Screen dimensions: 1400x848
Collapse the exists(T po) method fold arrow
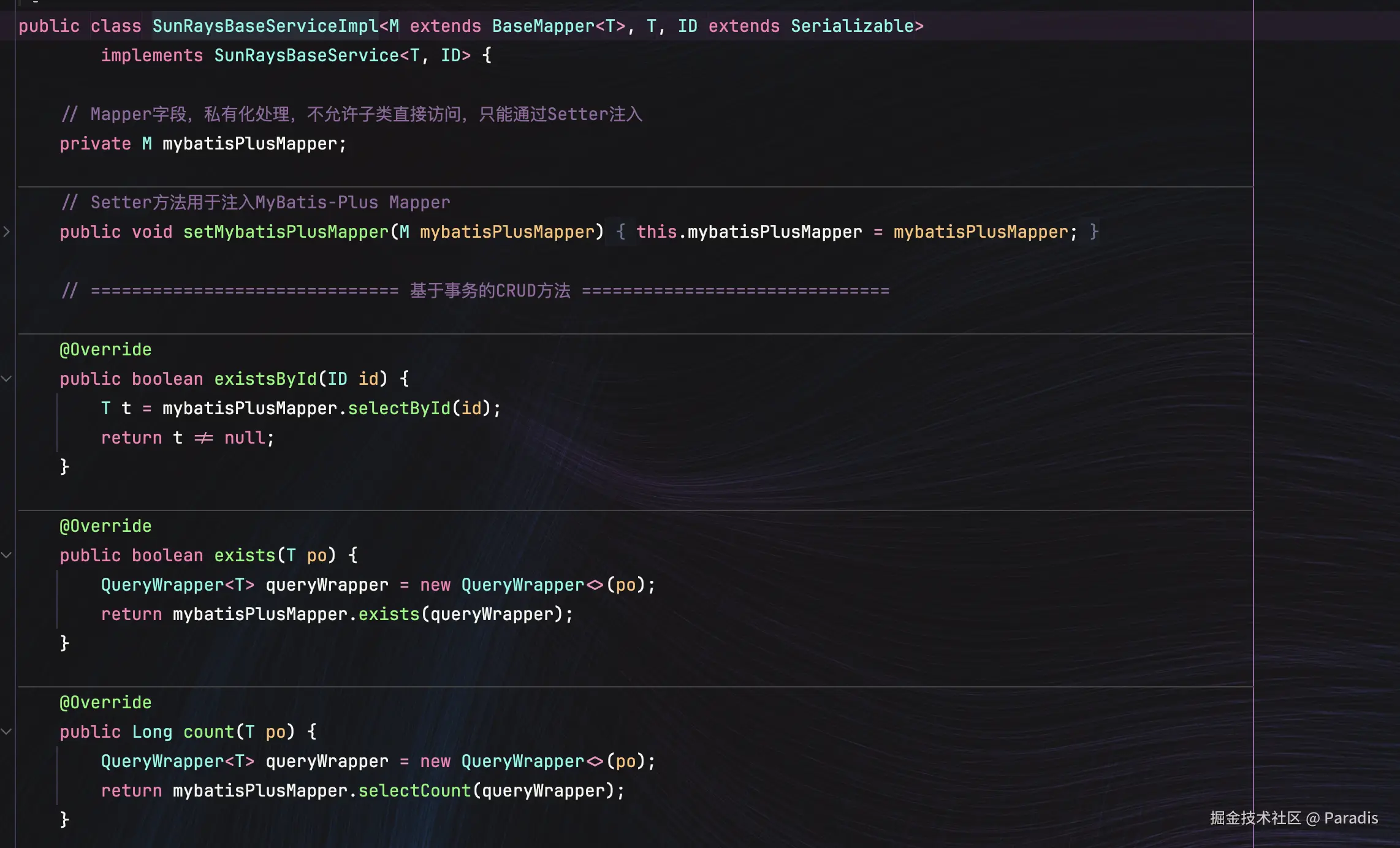(6, 555)
